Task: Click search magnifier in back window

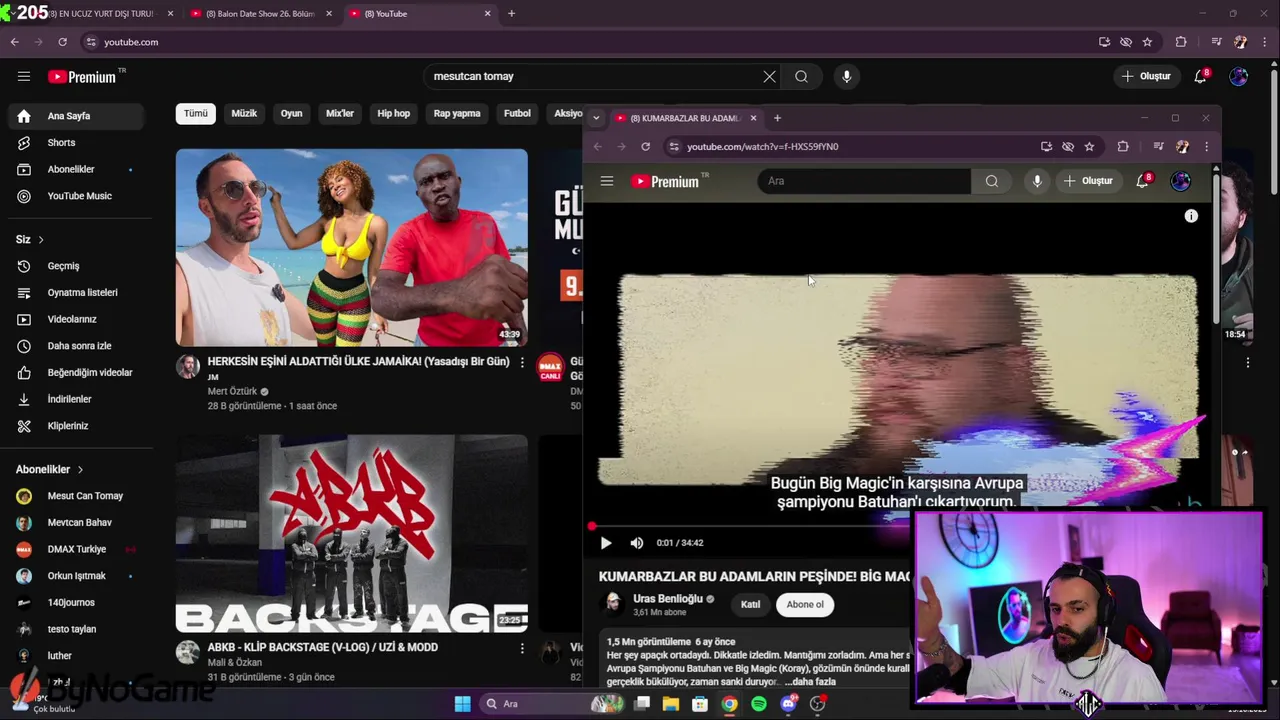Action: [801, 76]
